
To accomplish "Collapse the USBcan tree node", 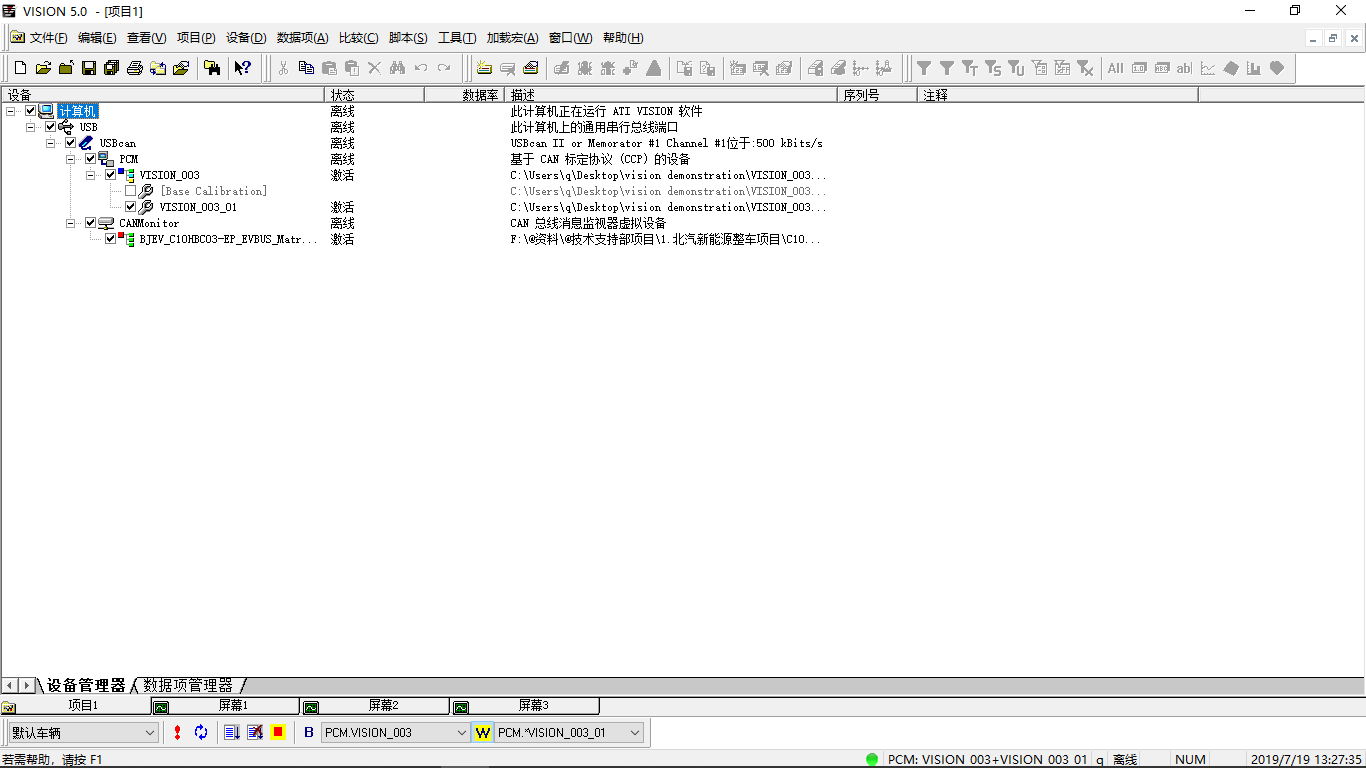I will point(51,143).
